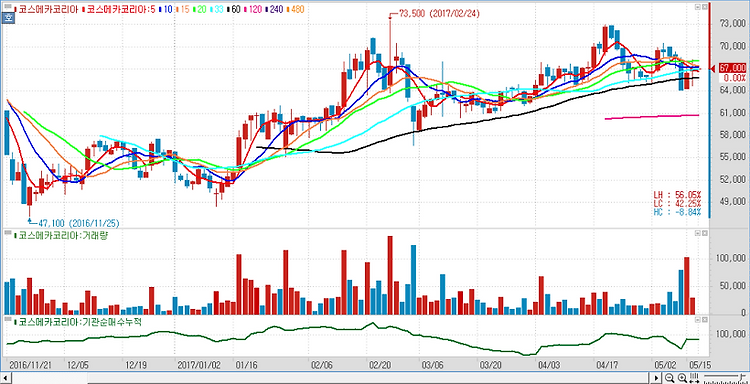The height and width of the screenshot is (384, 750).
Task: Select the 코스메카코리아:5 moving average legend
Action: click(x=119, y=9)
